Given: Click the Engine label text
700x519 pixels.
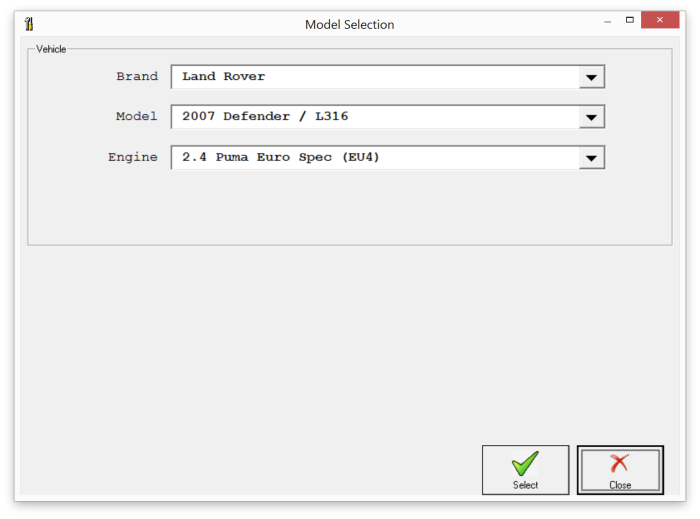Looking at the screenshot, I should point(133,157).
